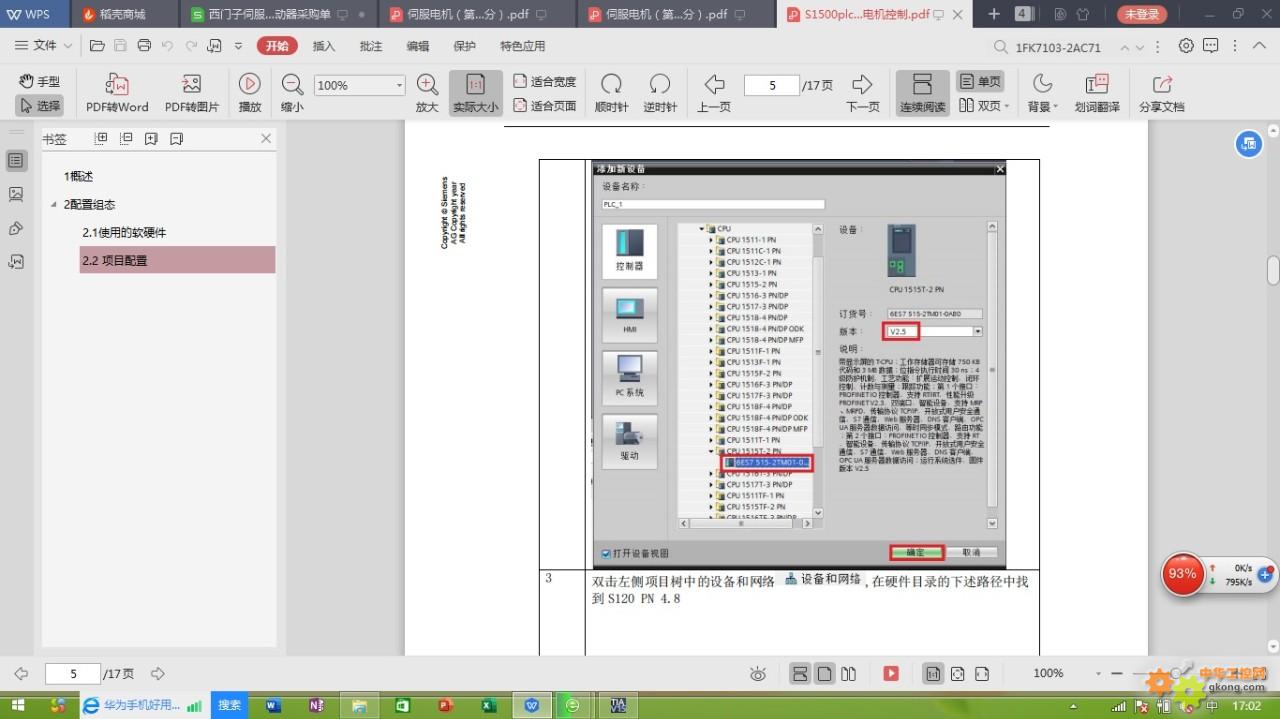1280x719 pixels.
Task: Zoom out with 缩小 magnifier
Action: coord(292,93)
